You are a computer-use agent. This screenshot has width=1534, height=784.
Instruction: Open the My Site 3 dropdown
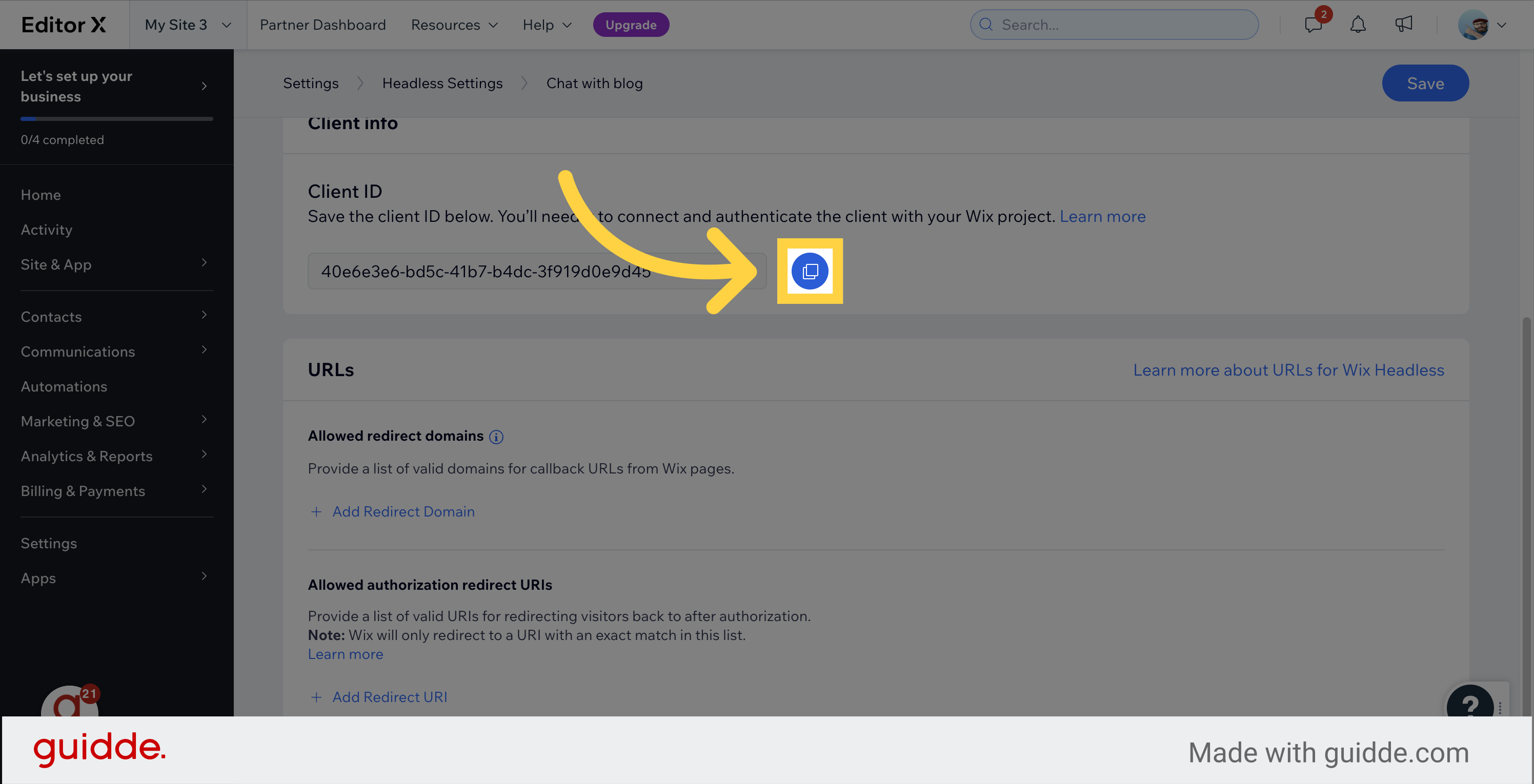click(x=188, y=25)
